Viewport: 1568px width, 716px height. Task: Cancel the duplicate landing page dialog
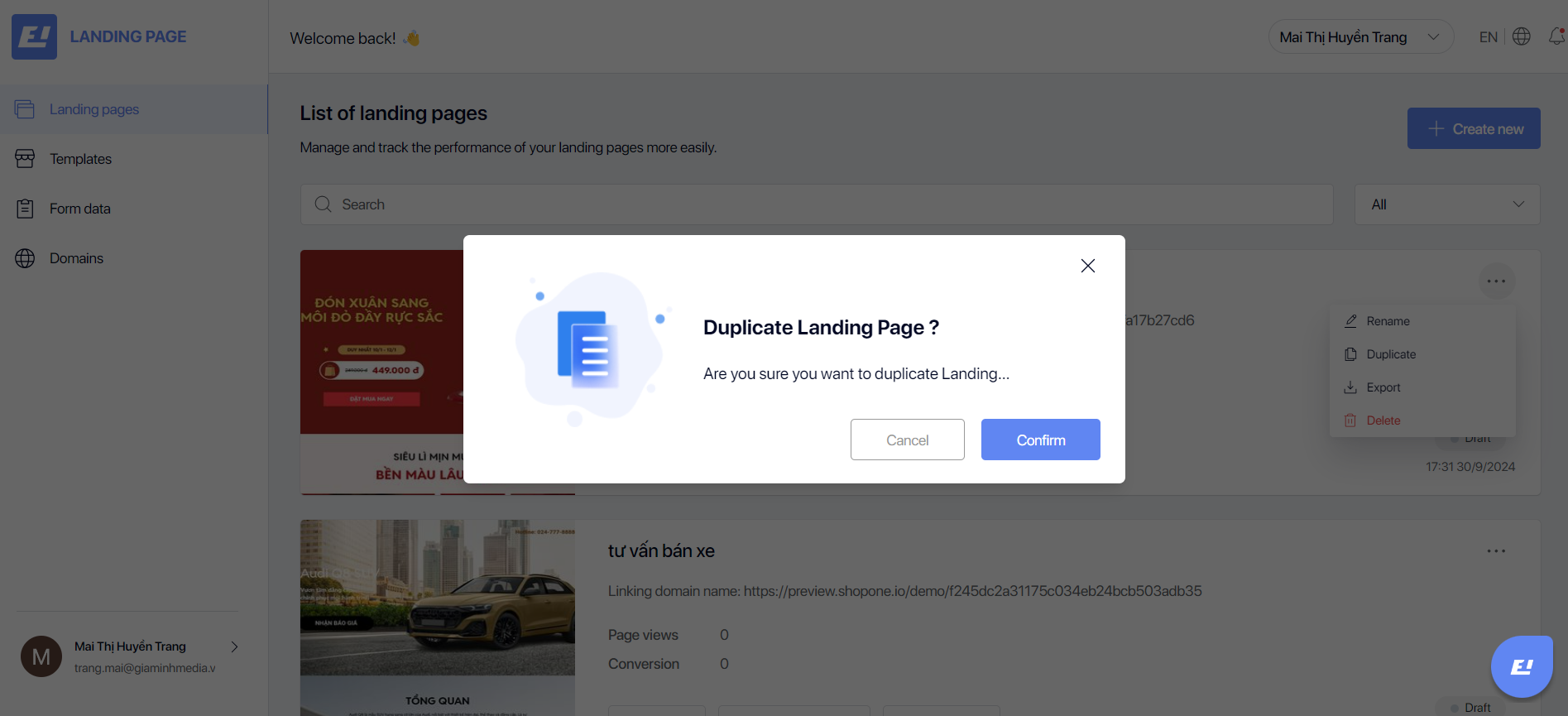point(907,440)
